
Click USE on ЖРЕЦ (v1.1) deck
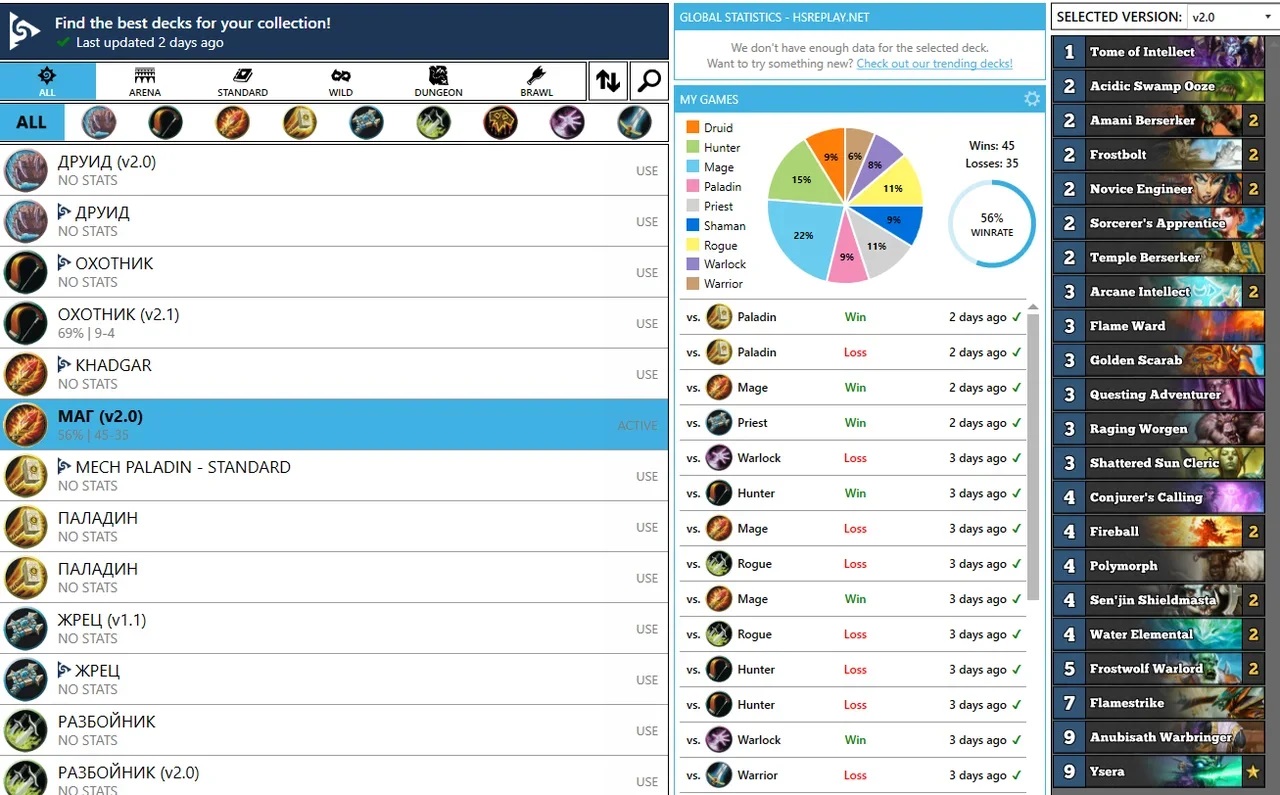[x=647, y=629]
